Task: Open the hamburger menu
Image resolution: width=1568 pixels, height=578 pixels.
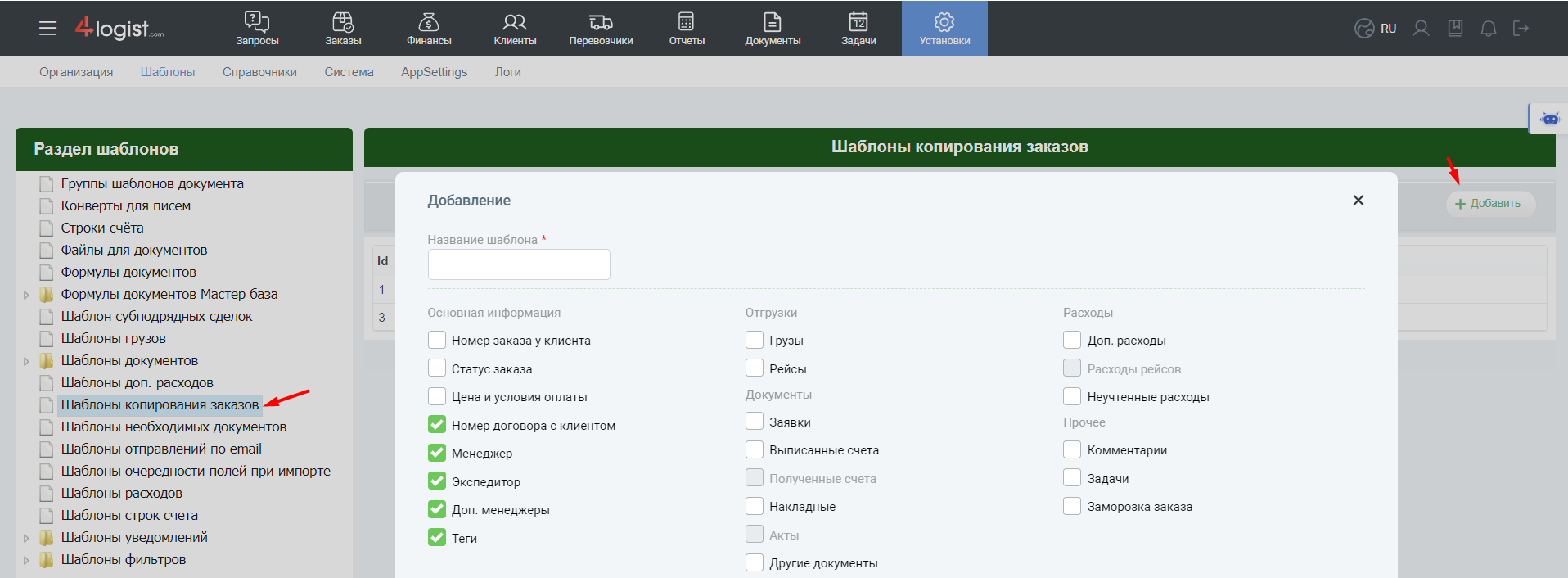Action: pos(48,29)
